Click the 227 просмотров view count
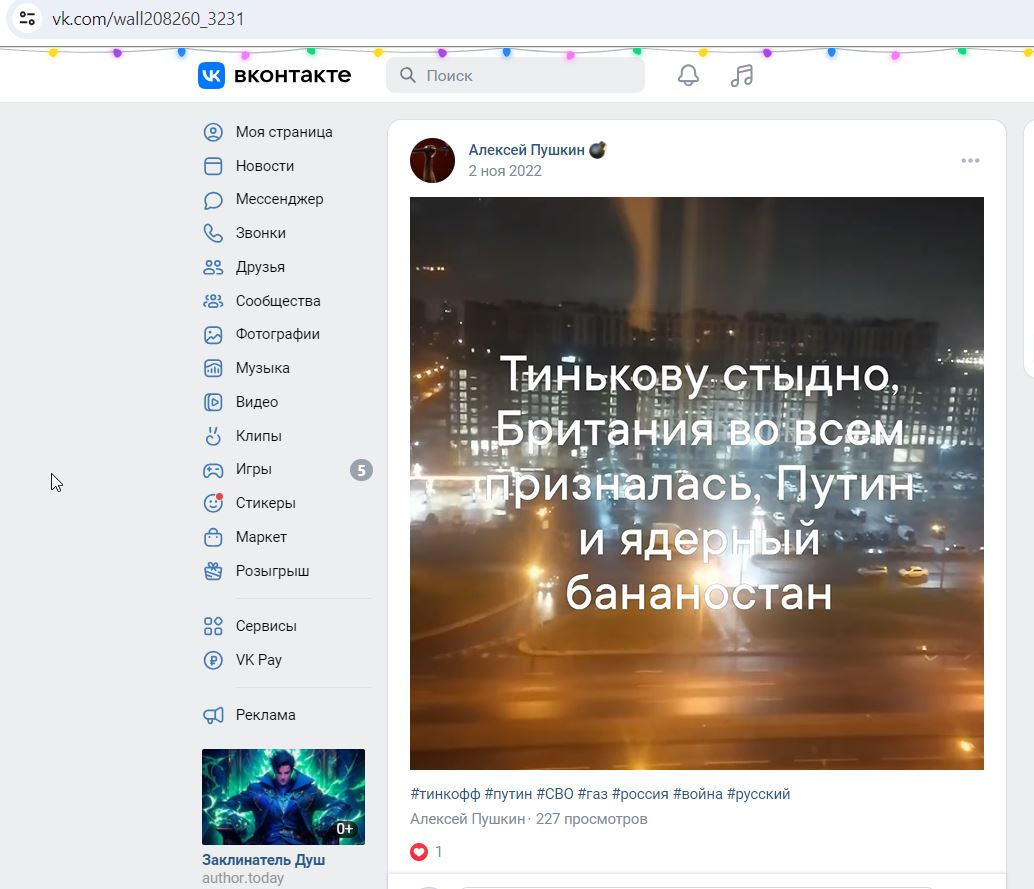The height and width of the screenshot is (889, 1034). [592, 819]
